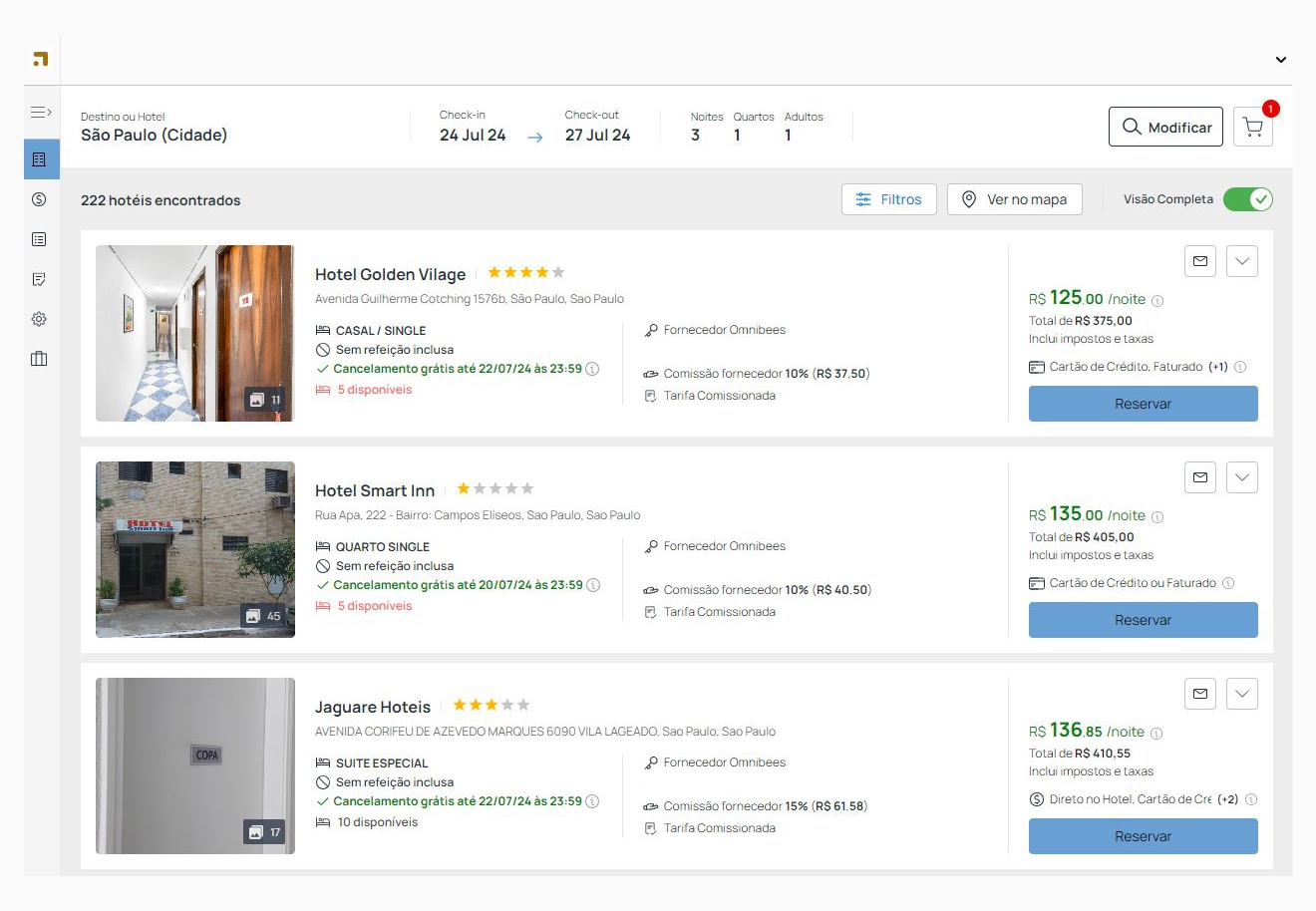The height and width of the screenshot is (911, 1316).
Task: Toggle the Visão Completa switch
Action: coord(1247,199)
